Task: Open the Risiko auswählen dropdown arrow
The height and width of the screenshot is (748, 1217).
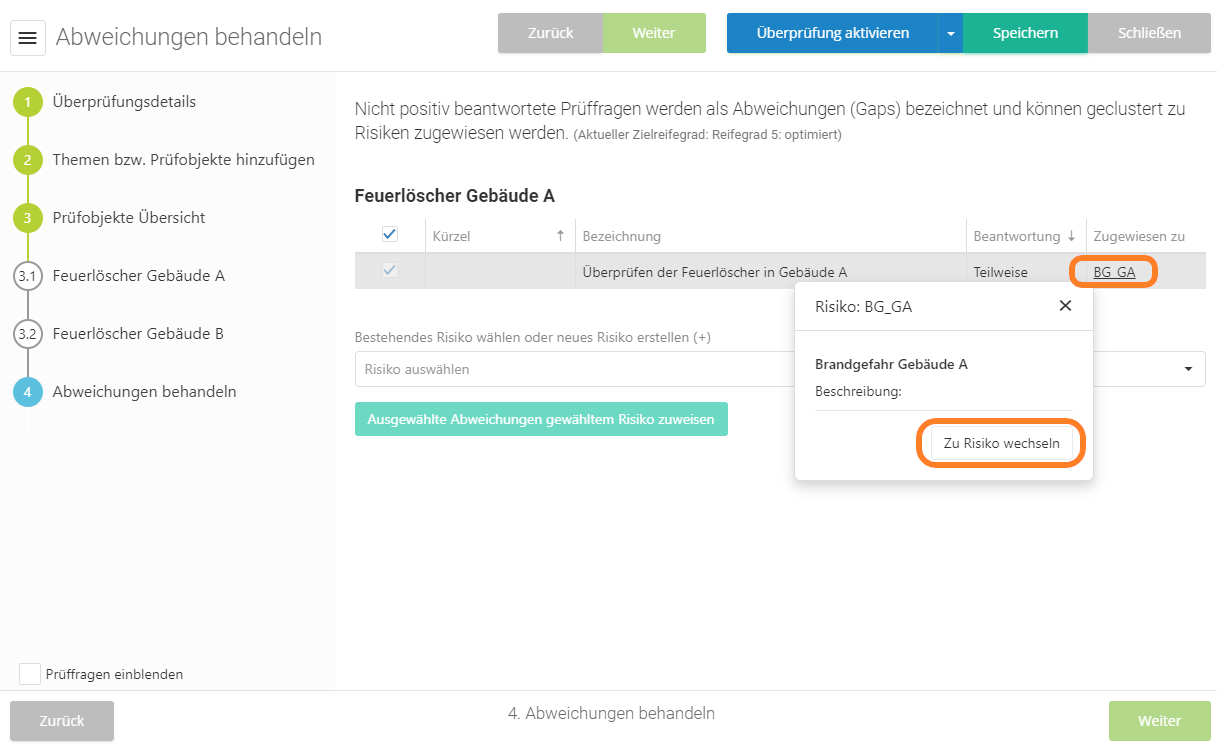Action: pos(1188,369)
